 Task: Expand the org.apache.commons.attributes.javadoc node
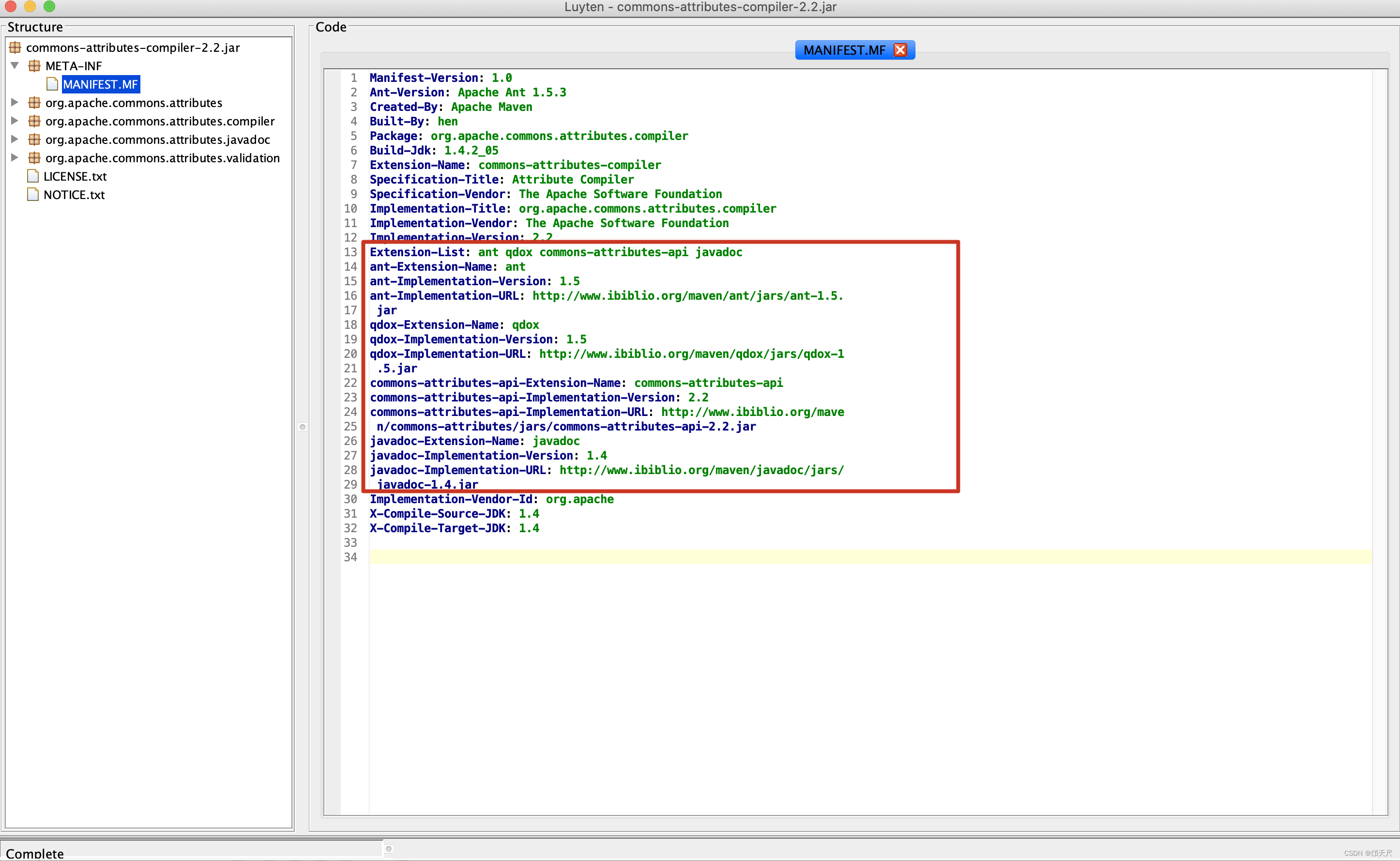[x=15, y=139]
